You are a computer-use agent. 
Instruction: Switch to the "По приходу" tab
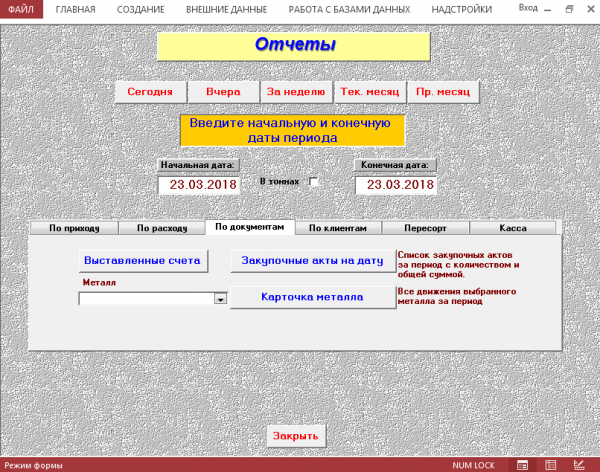pyautogui.click(x=74, y=228)
